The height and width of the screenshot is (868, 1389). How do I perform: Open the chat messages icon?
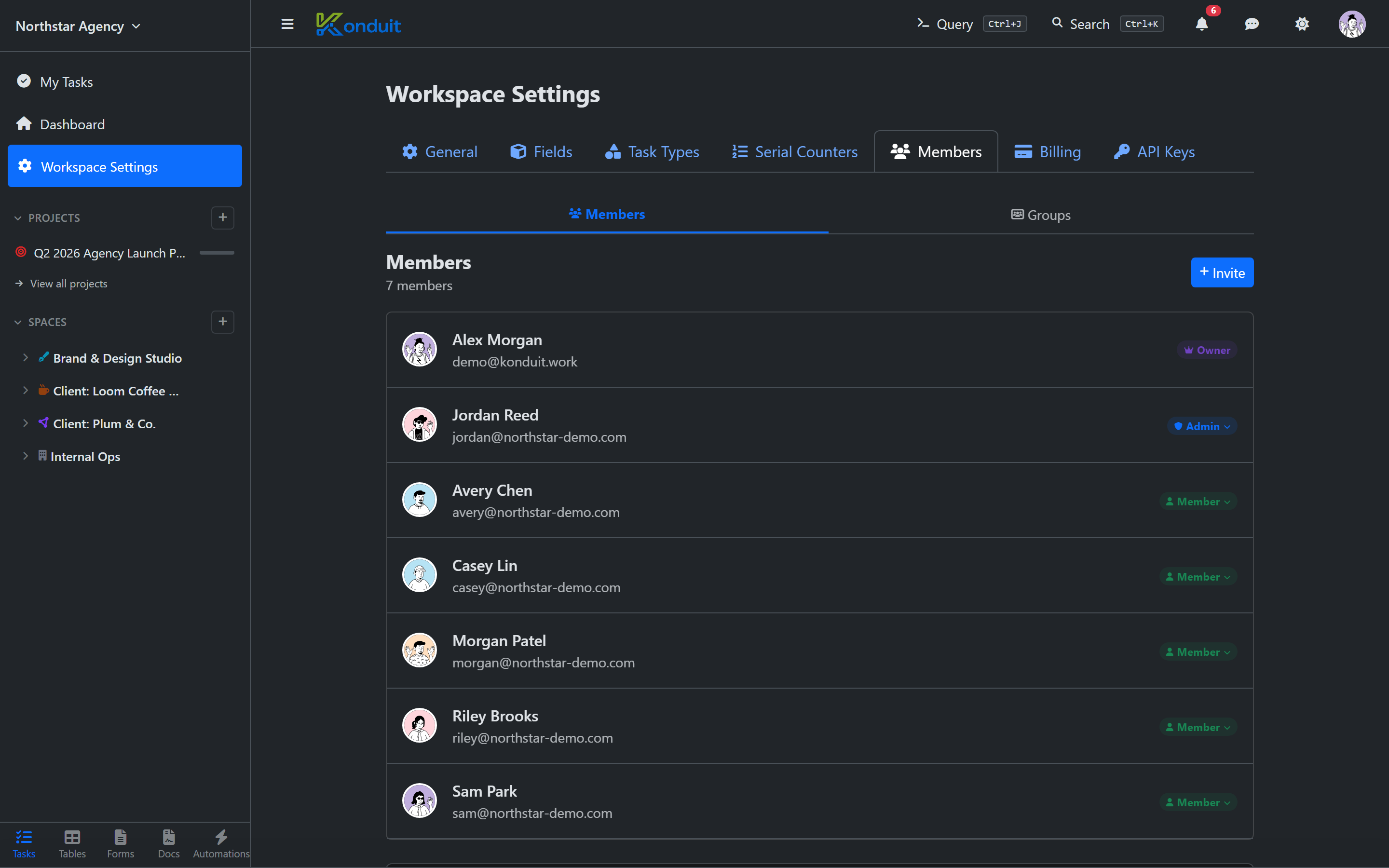point(1252,24)
